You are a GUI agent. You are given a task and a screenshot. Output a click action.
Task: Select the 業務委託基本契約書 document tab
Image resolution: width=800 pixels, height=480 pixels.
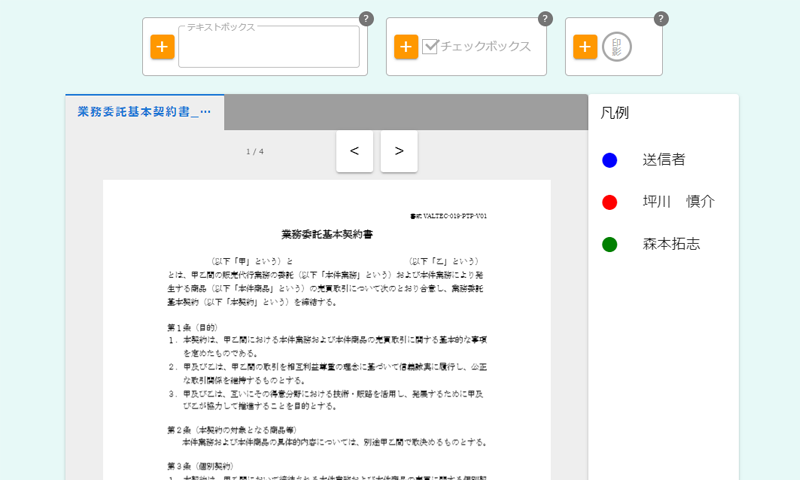pos(144,112)
